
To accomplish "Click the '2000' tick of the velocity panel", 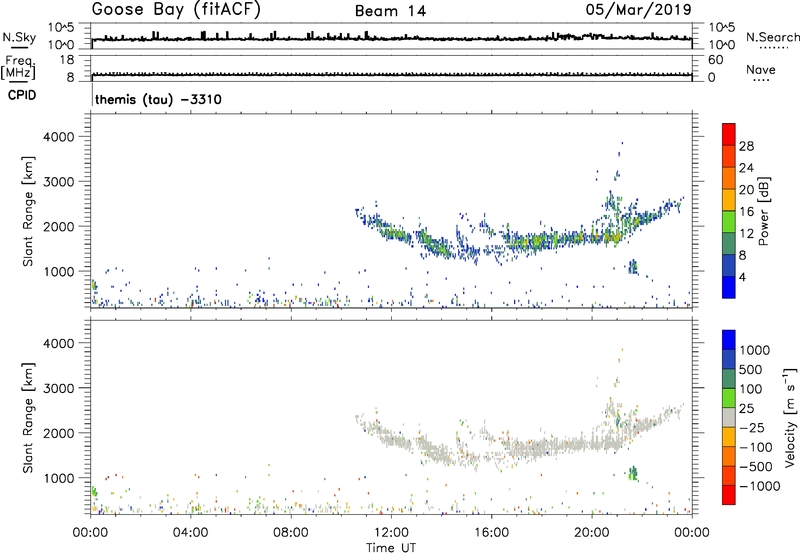I will pyautogui.click(x=59, y=433).
